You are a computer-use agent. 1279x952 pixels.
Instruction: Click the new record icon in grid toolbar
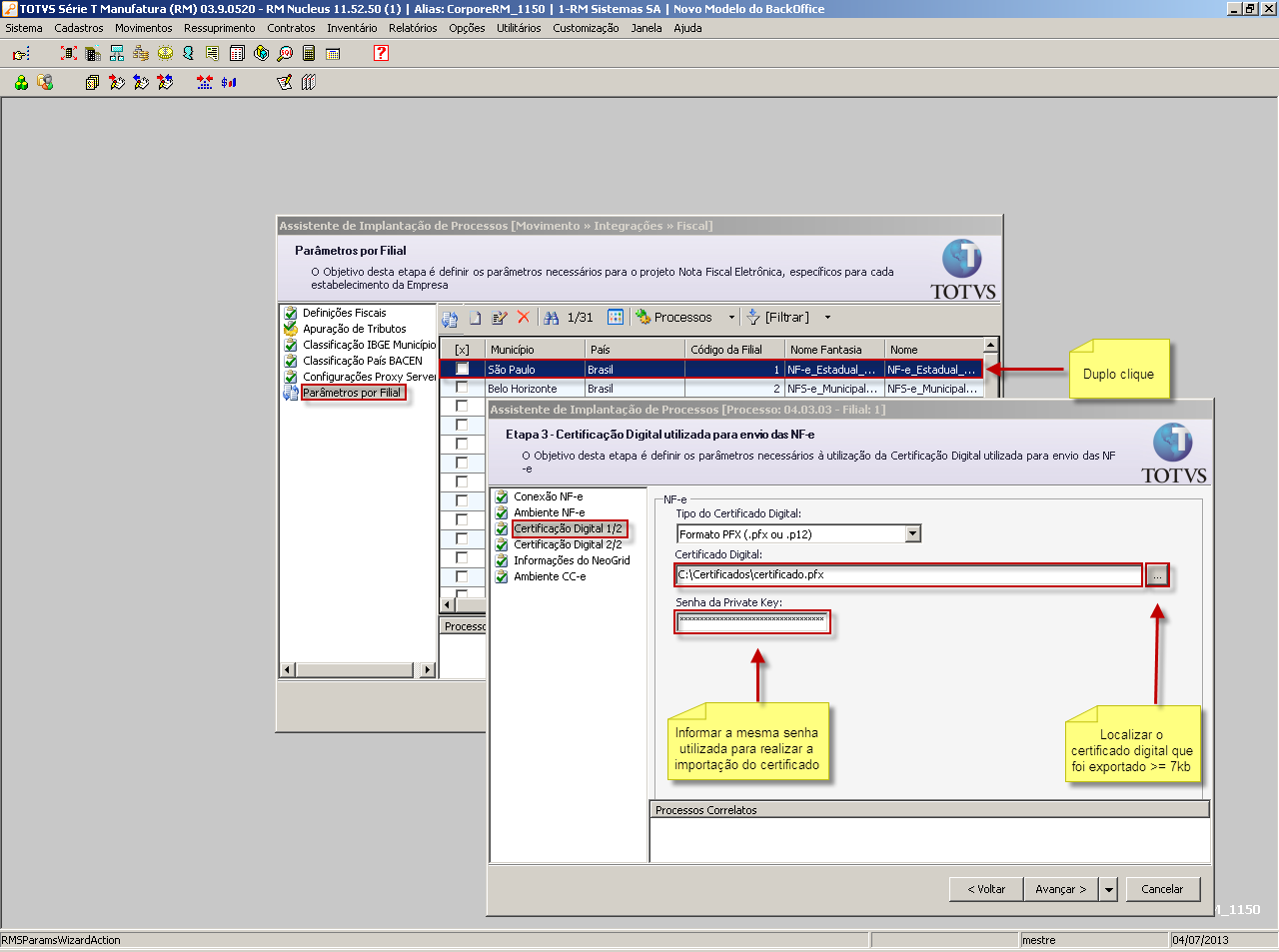pos(475,318)
